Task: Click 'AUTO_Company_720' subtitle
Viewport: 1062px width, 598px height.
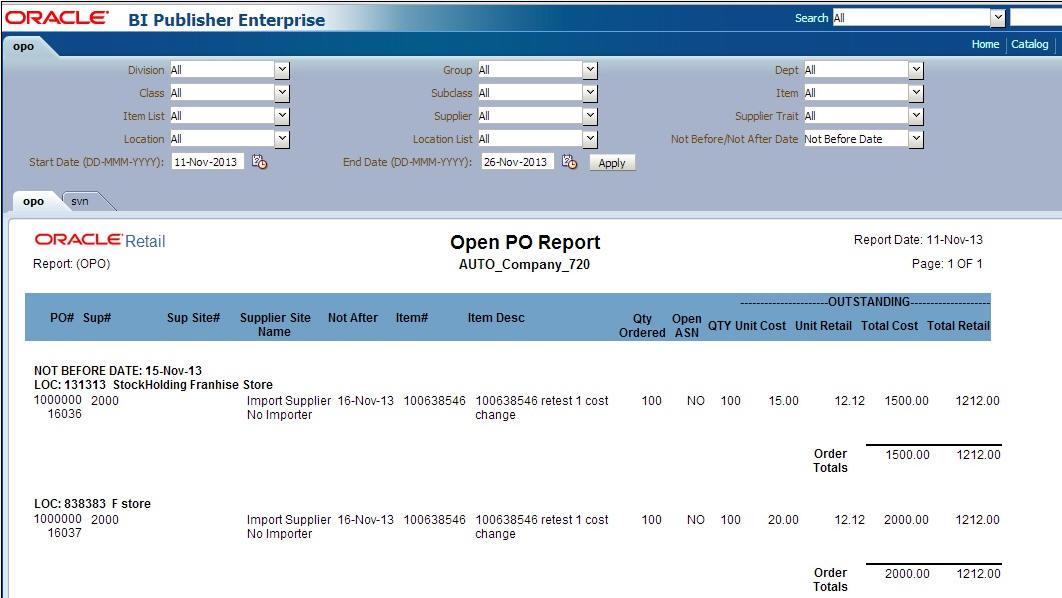Action: coord(524,264)
